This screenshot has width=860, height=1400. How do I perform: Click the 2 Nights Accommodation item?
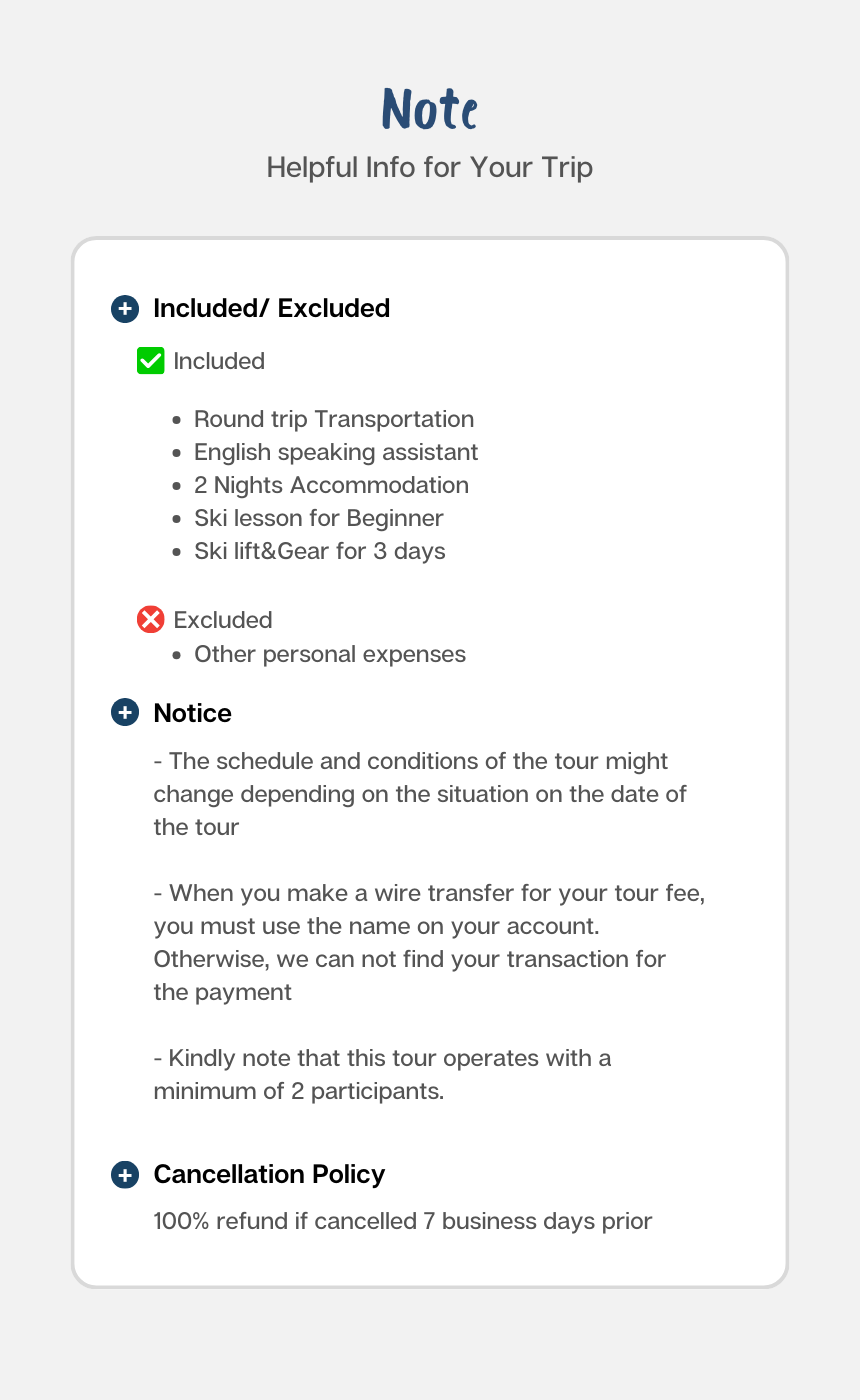click(331, 485)
